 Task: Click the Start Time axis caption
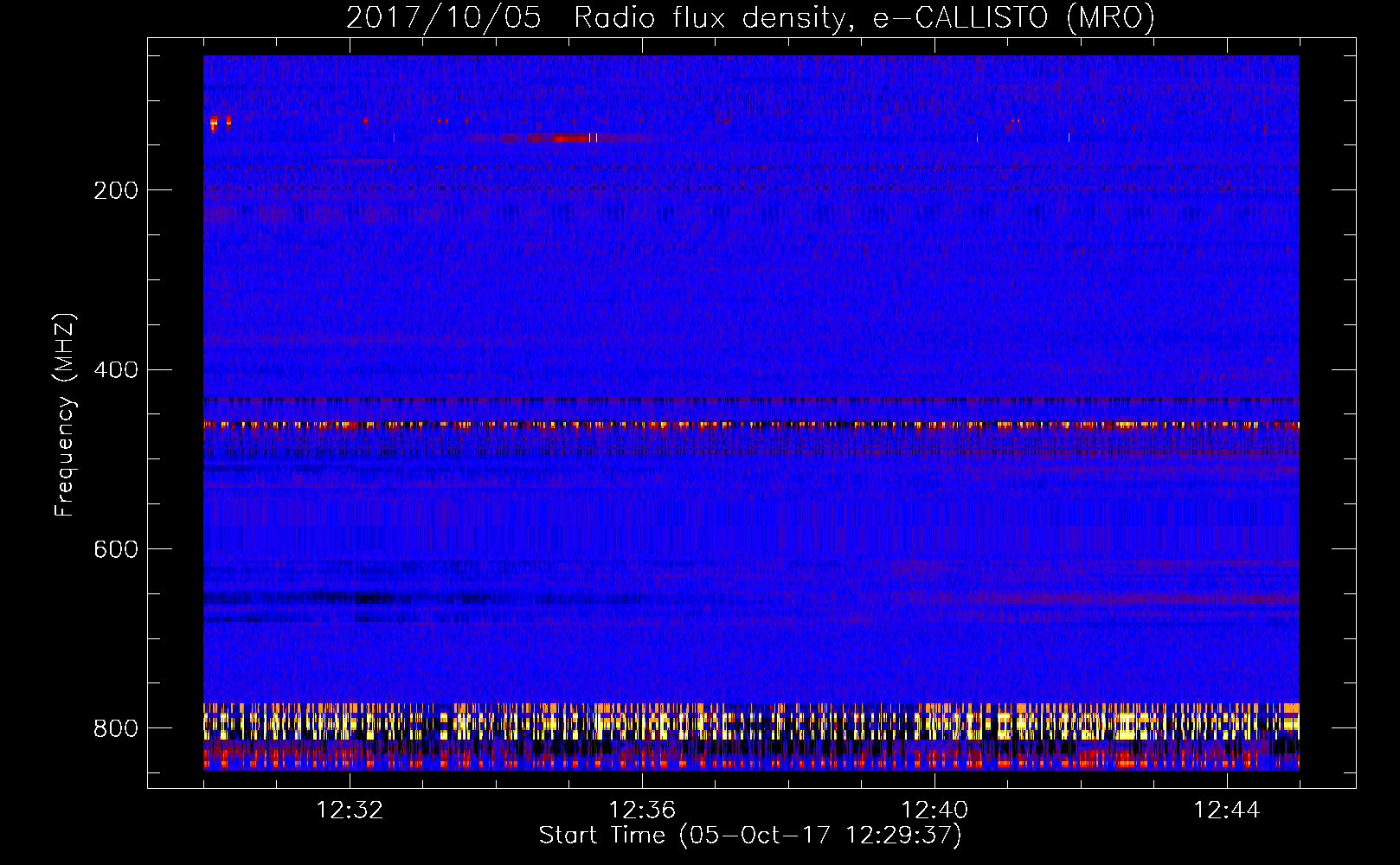pyautogui.click(x=750, y=836)
